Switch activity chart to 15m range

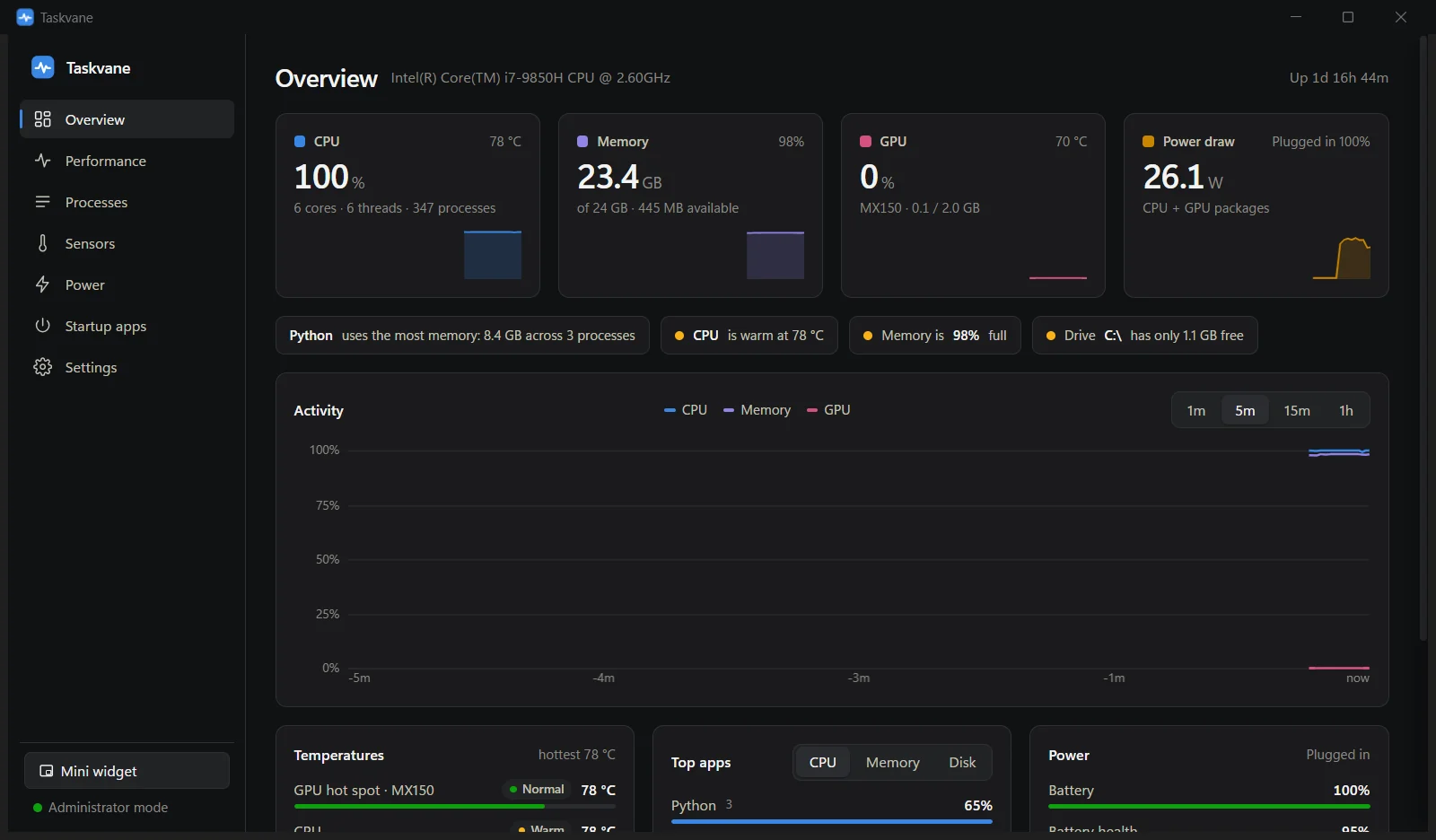tap(1296, 410)
